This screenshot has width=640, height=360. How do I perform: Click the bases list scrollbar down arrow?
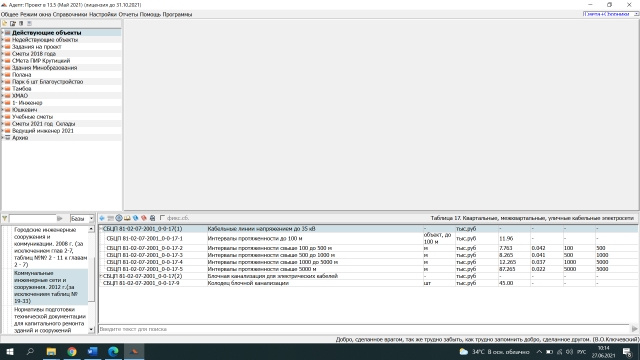91,329
